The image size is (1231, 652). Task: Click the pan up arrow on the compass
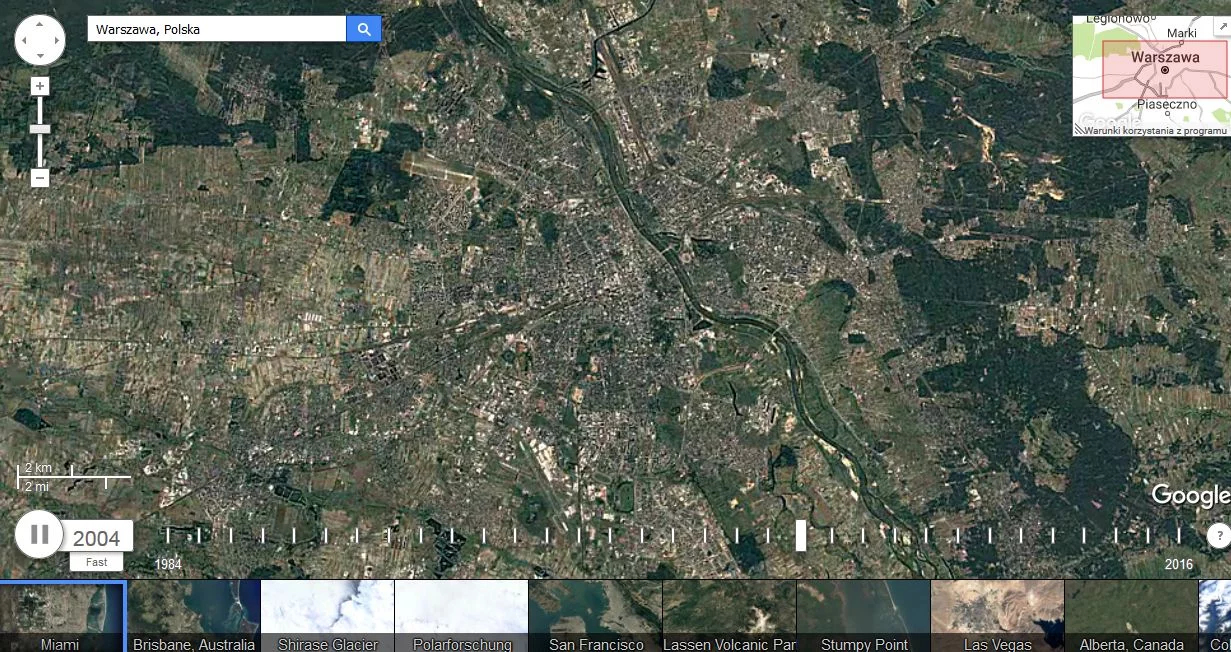40,22
